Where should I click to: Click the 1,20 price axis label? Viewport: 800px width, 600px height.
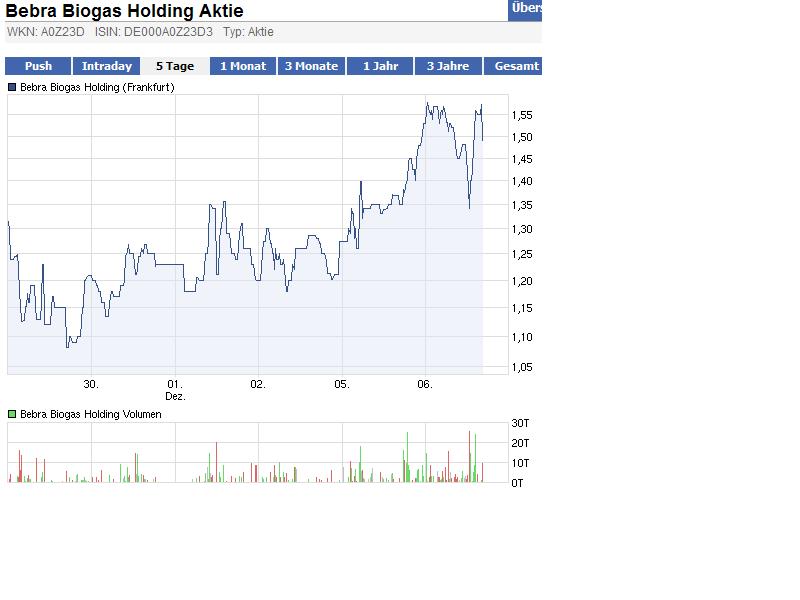[x=522, y=282]
